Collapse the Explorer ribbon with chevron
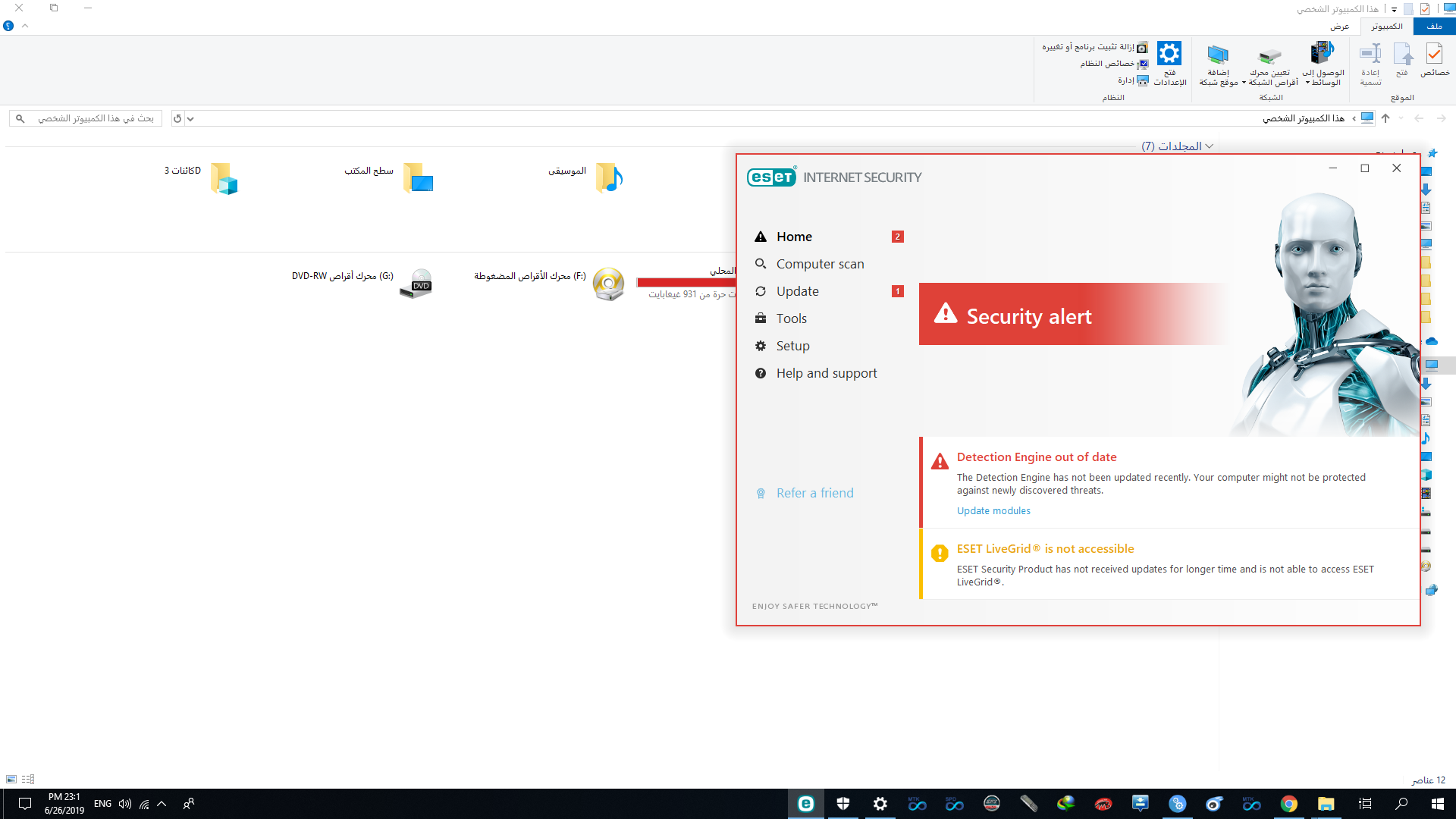Image resolution: width=1456 pixels, height=819 pixels. coord(25,26)
